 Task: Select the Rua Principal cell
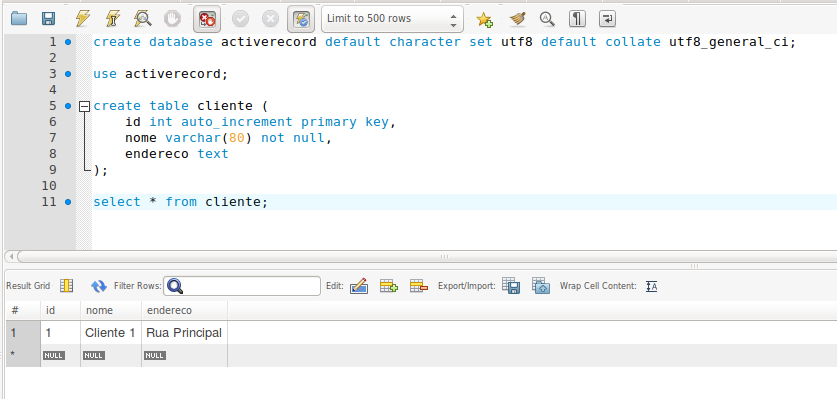[184, 333]
